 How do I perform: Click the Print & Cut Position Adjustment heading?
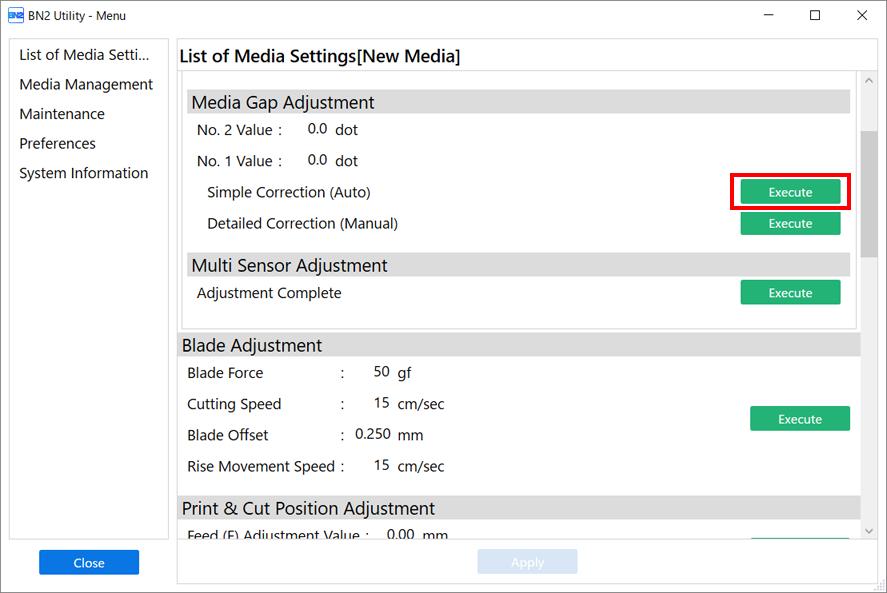tap(308, 508)
